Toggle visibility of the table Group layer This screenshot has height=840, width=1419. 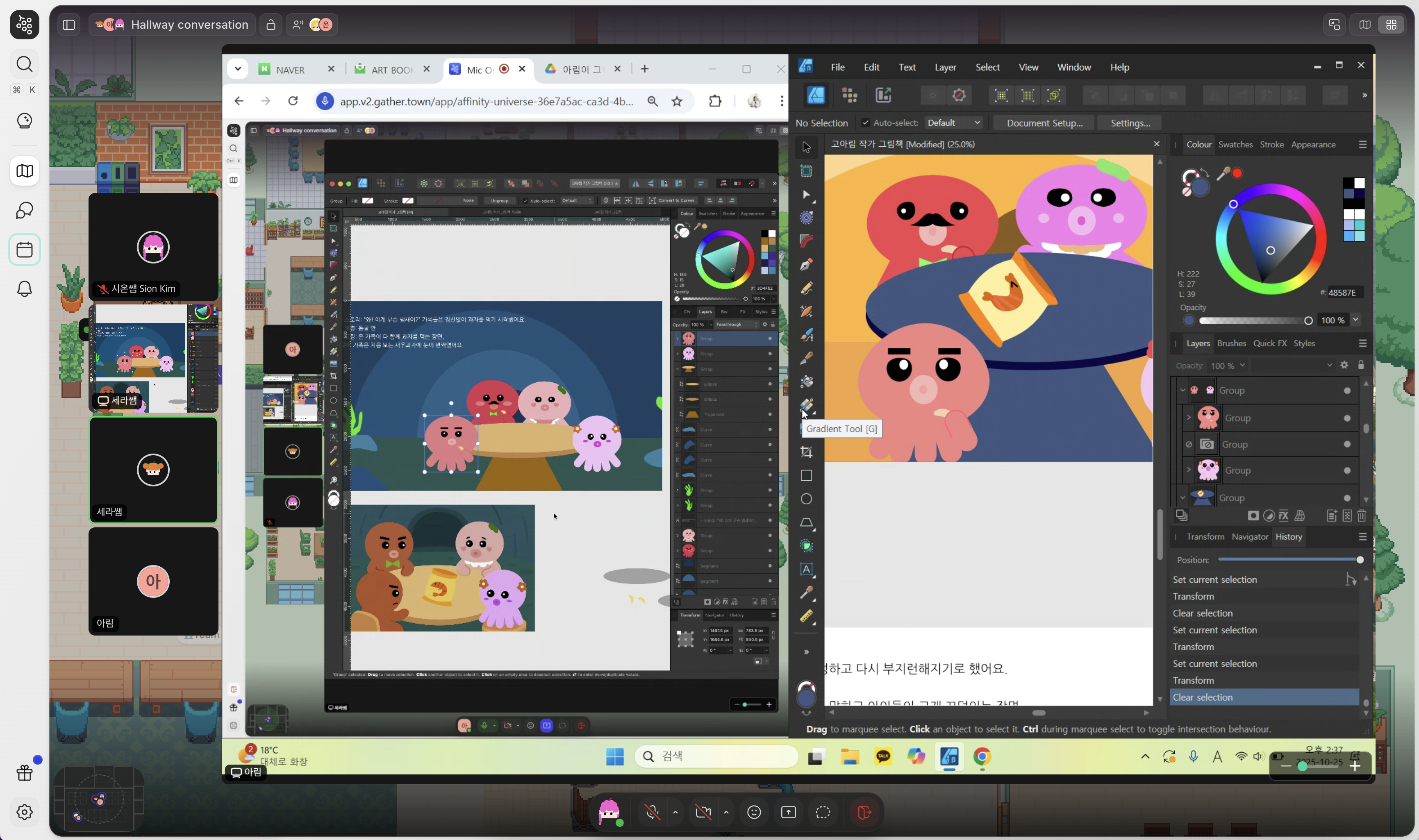tap(1347, 498)
